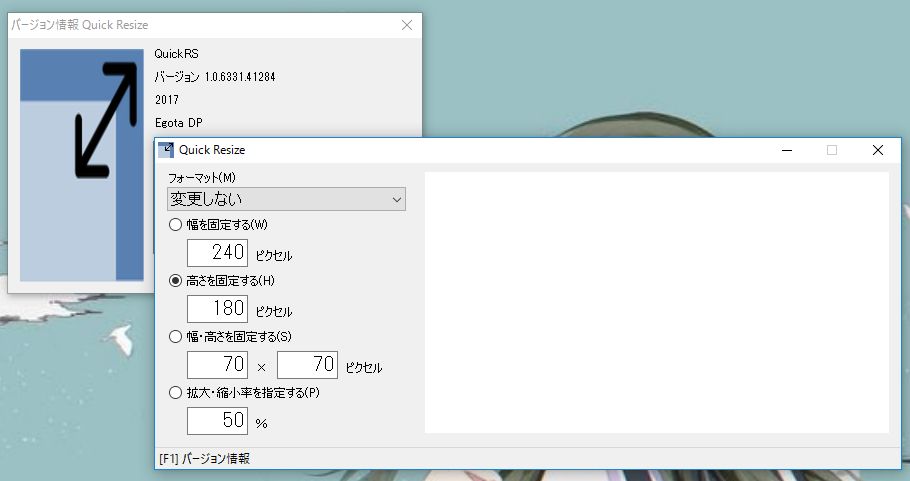Open the フォーマット dropdown showing 変更しない
The width and height of the screenshot is (910, 481).
[x=286, y=199]
